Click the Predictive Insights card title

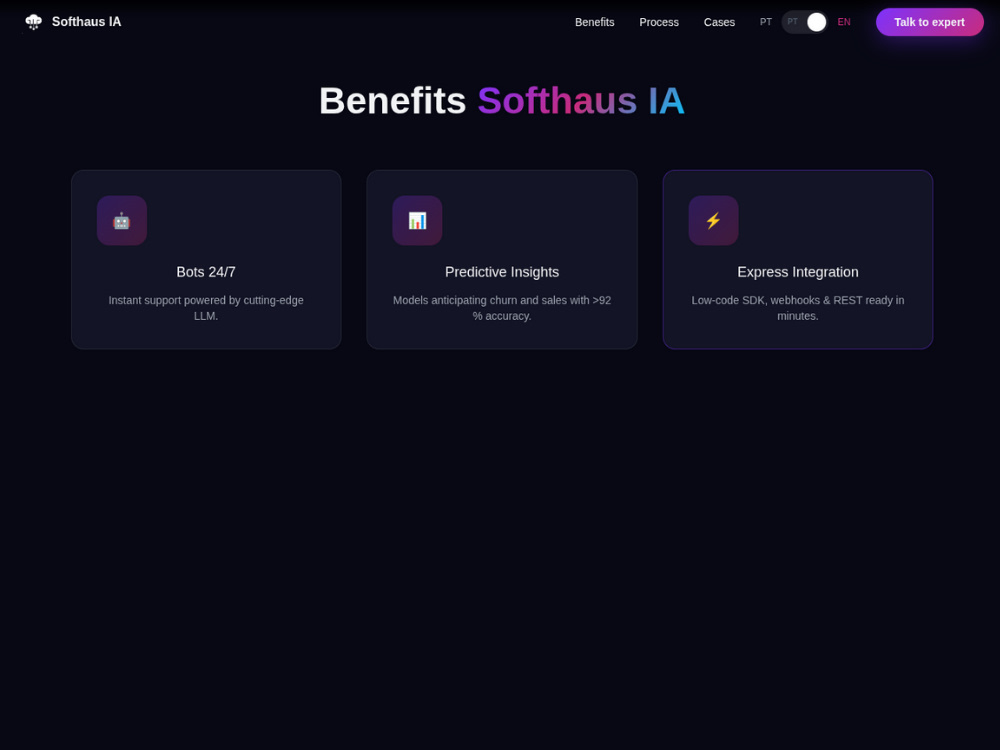(502, 272)
